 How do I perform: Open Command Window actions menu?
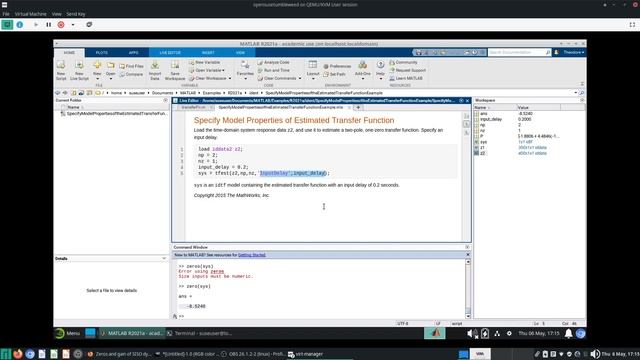[x=467, y=247]
